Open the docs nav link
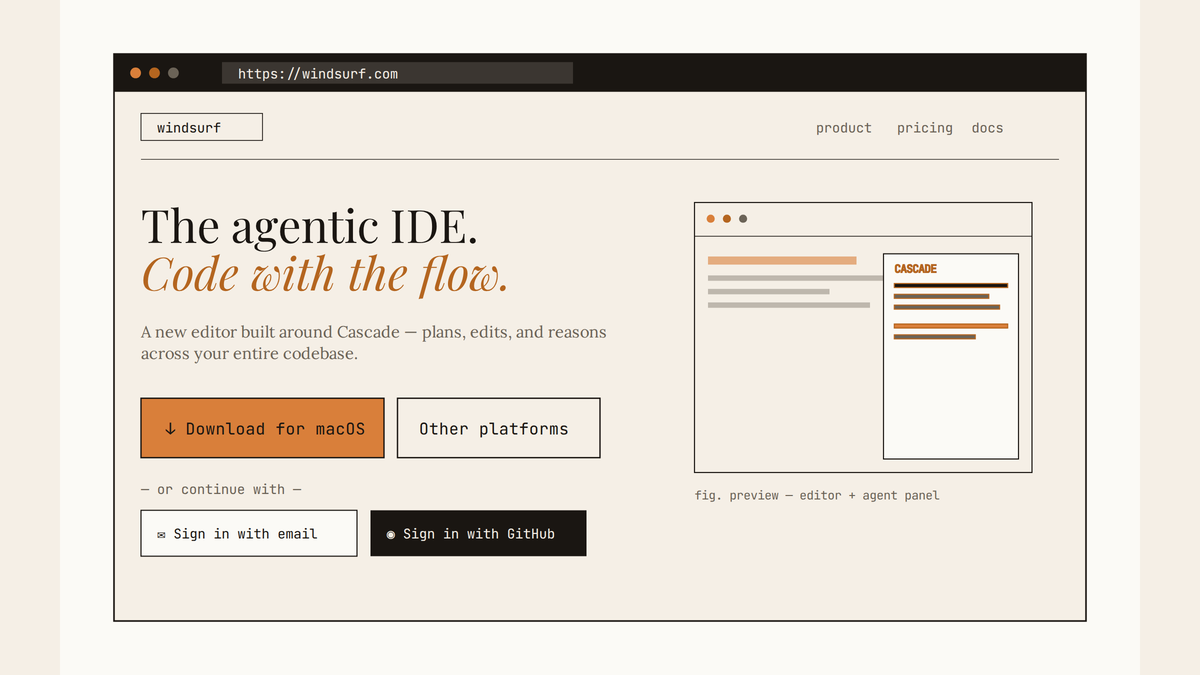 point(987,128)
